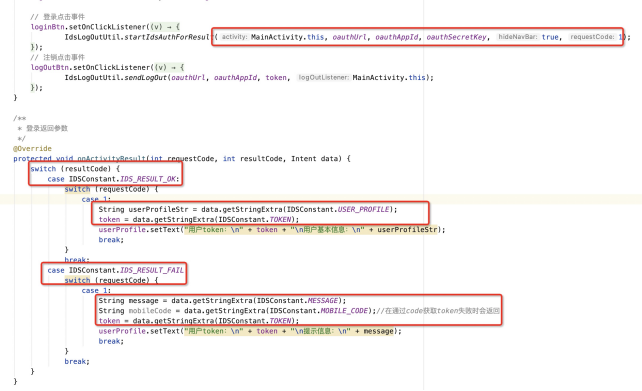Click the Javadoc text "登录返回参数"
The height and width of the screenshot is (391, 642).
coord(47,129)
